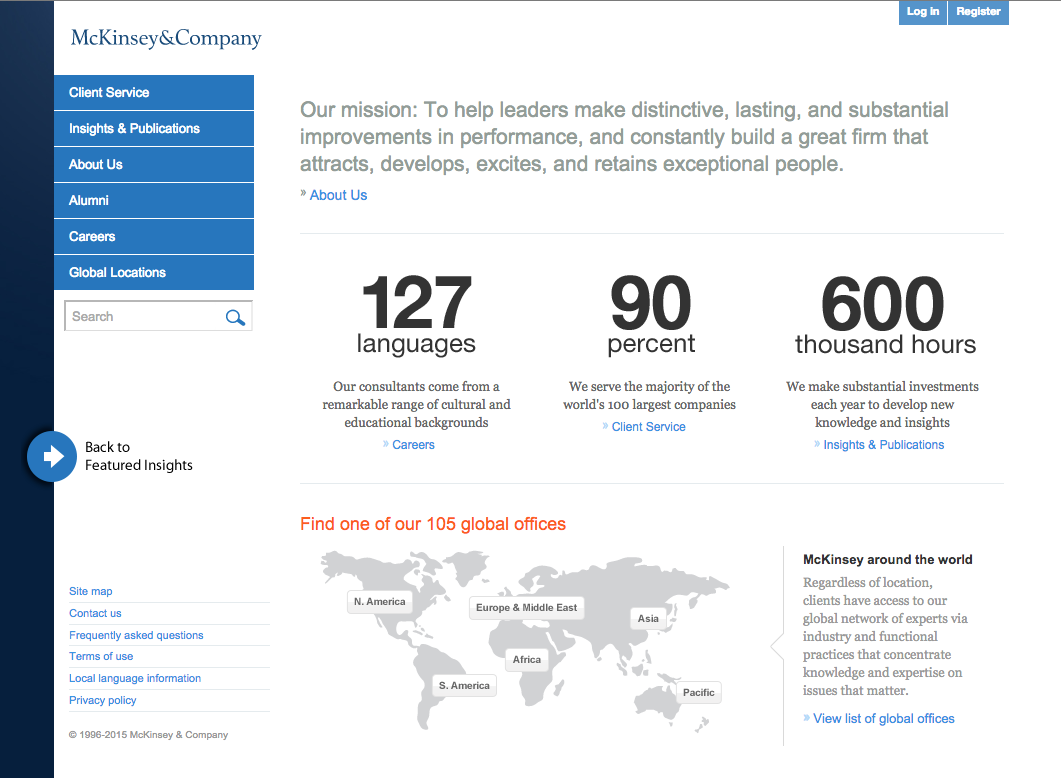Screen dimensions: 1061x778
Task: View list of global offices
Action: [884, 718]
